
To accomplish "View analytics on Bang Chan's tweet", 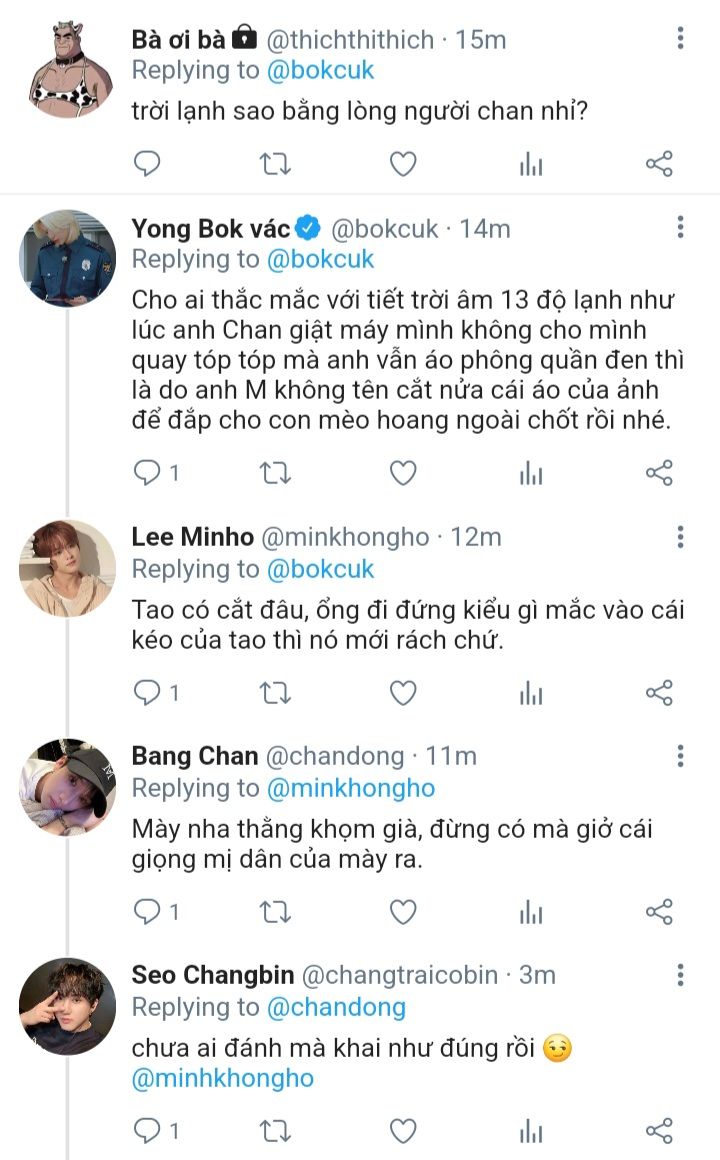I will (530, 911).
